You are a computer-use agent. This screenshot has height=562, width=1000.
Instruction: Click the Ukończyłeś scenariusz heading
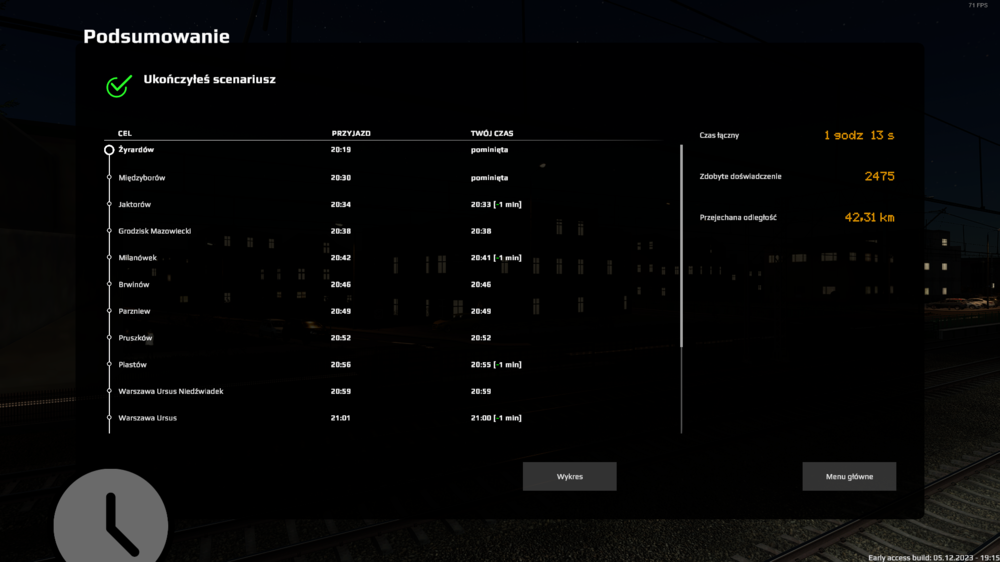[209, 80]
